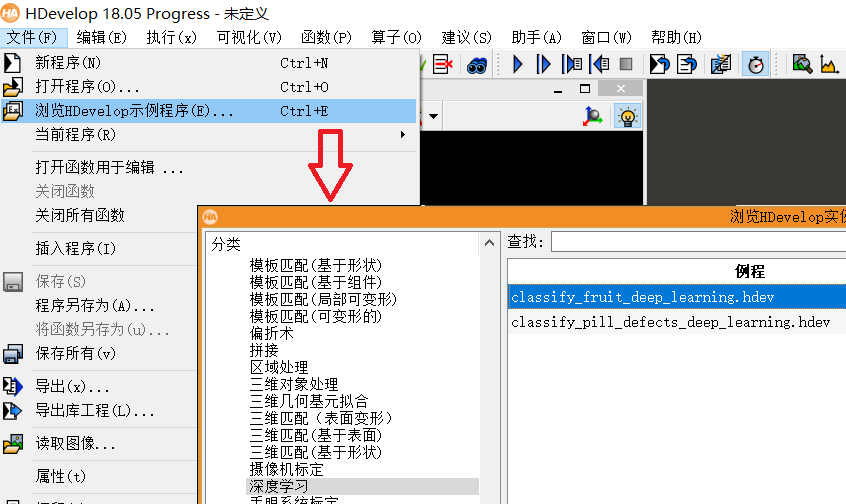Select 三维对象处理 category

coord(294,385)
